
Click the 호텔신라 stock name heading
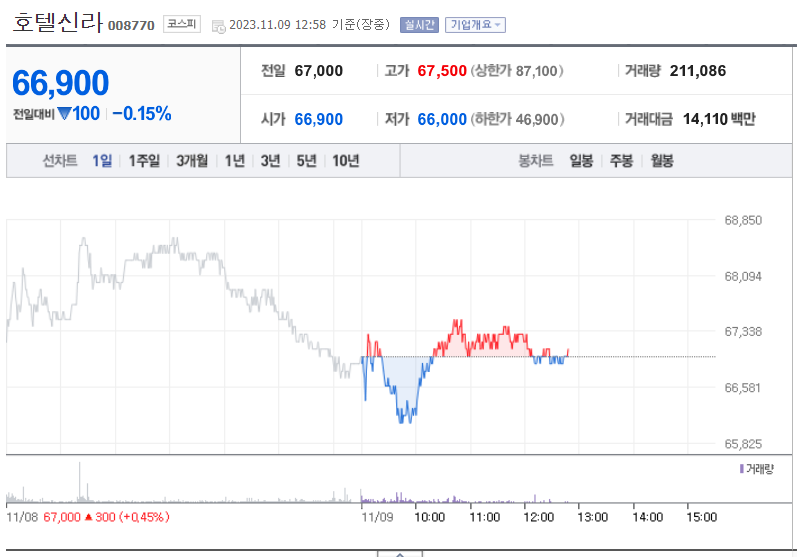[57, 22]
